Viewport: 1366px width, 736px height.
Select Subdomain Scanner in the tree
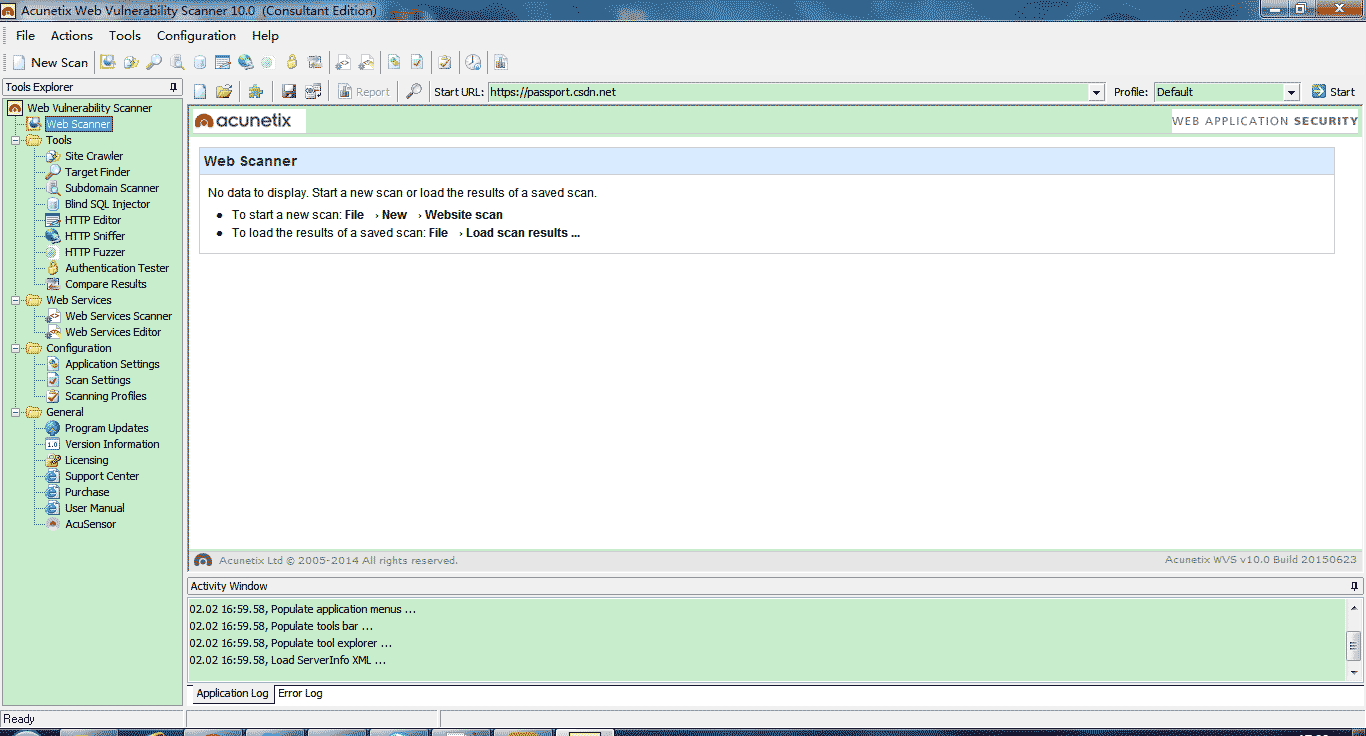click(x=112, y=188)
